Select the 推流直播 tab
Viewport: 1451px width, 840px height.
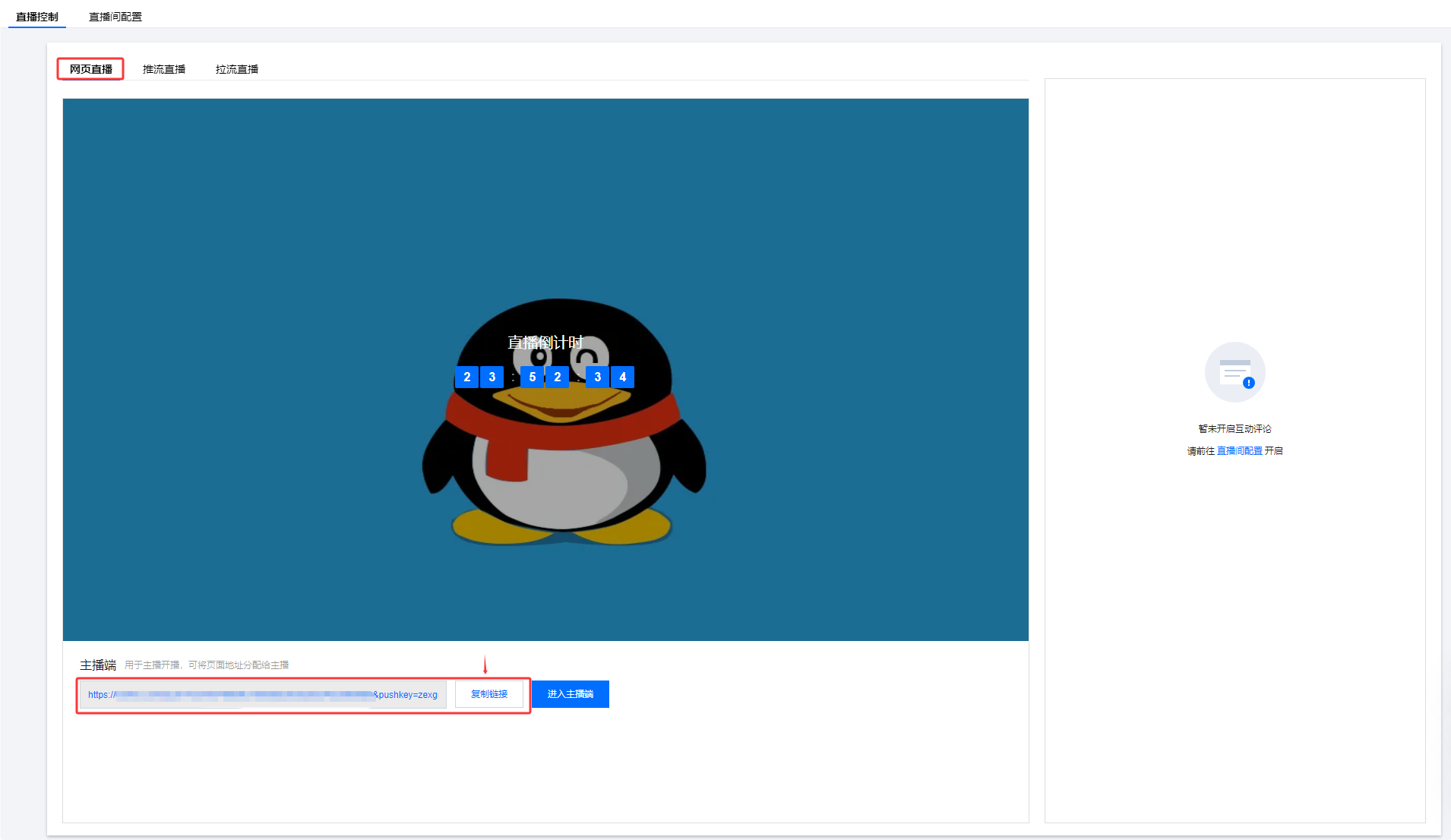(x=164, y=69)
